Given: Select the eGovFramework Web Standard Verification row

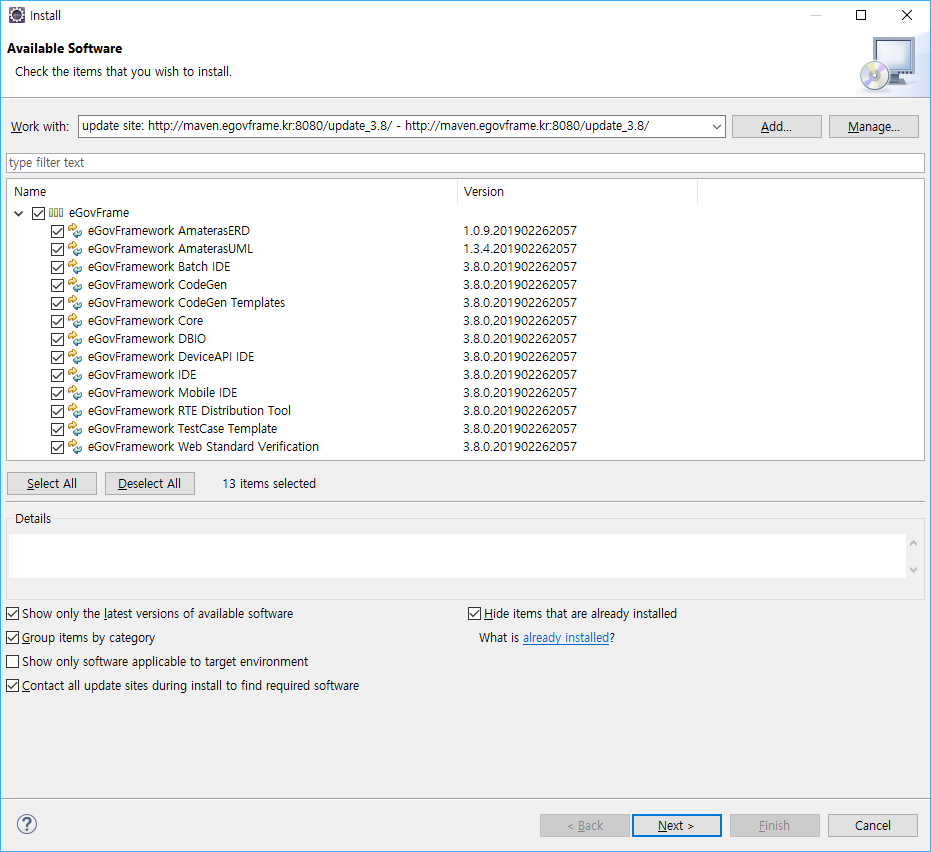Looking at the screenshot, I should click(203, 447).
